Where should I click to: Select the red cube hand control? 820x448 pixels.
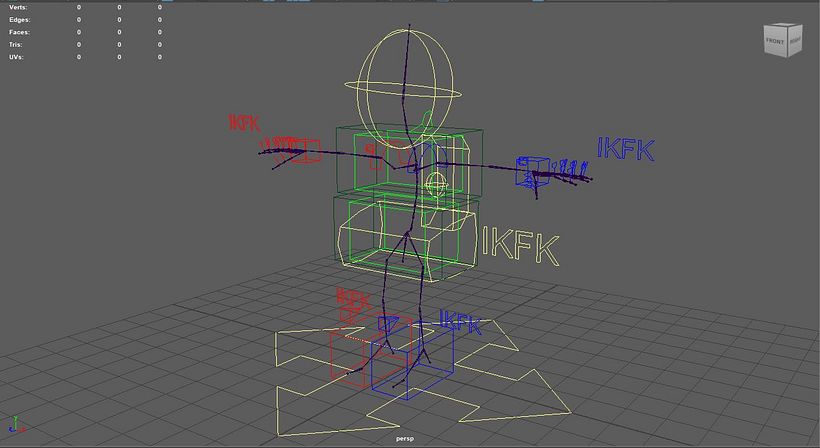(x=306, y=150)
